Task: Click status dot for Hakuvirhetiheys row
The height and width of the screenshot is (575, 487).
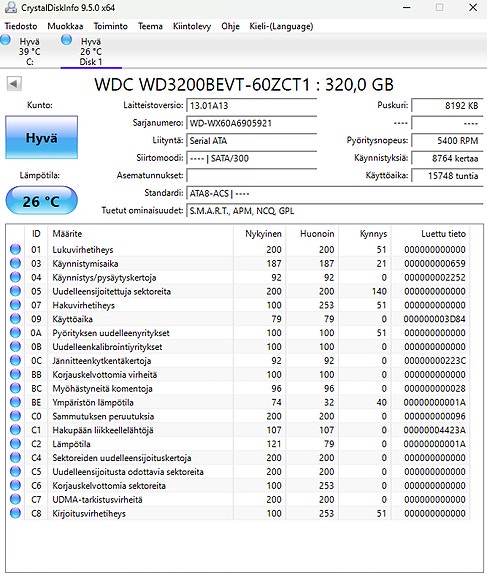Action: tap(15, 305)
